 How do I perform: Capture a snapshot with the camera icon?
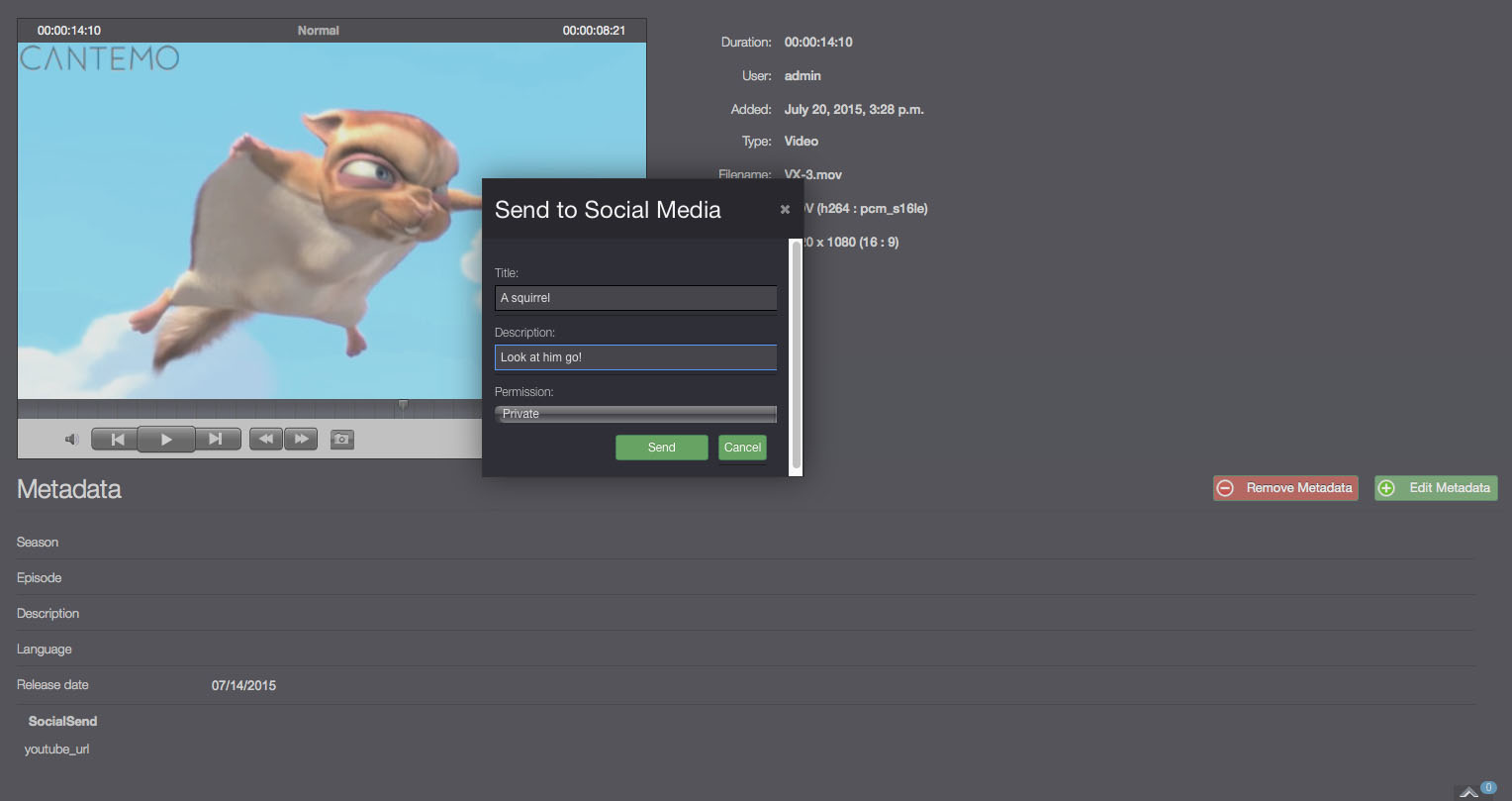pyautogui.click(x=342, y=440)
